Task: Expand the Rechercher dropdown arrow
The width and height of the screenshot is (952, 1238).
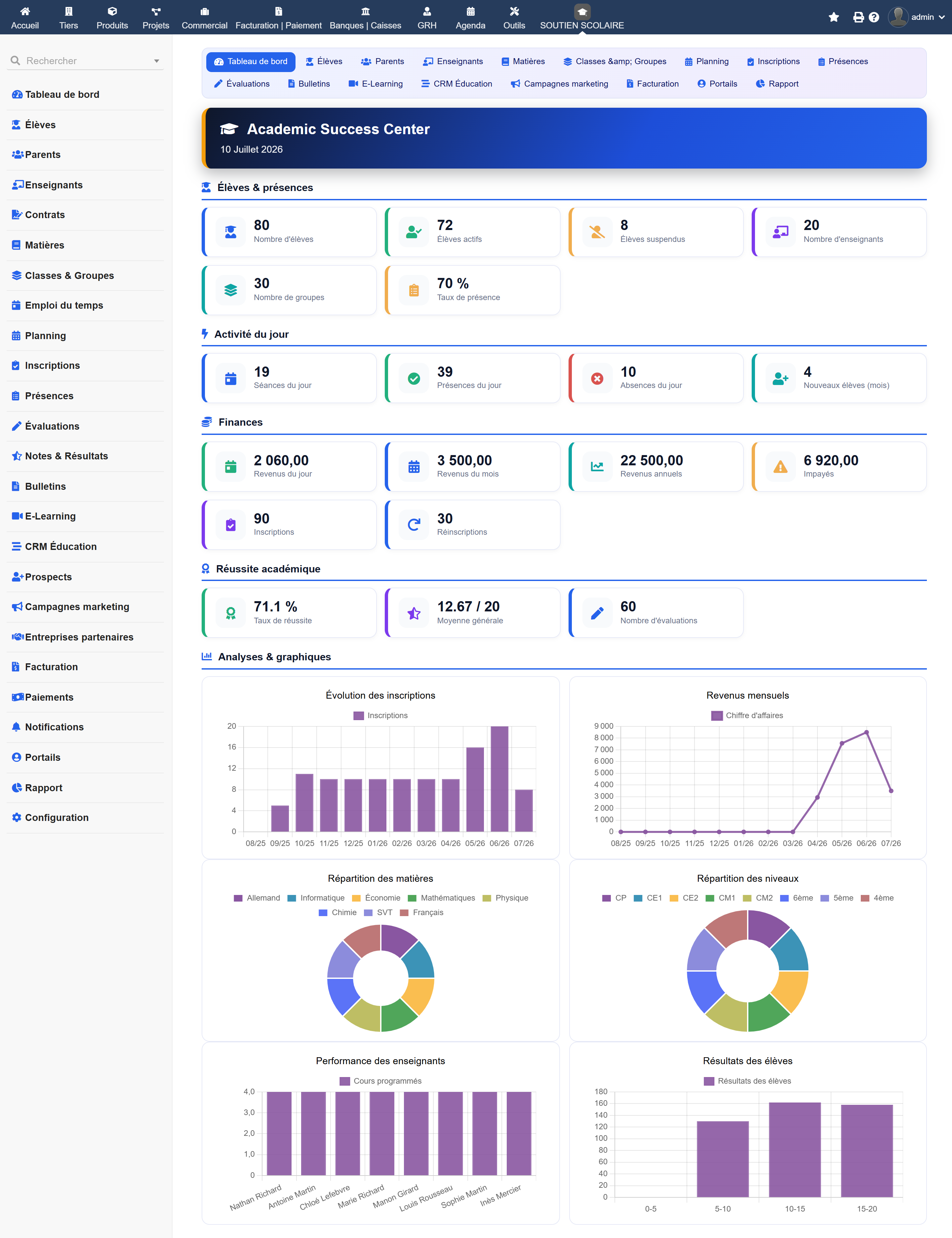Action: pyautogui.click(x=156, y=60)
